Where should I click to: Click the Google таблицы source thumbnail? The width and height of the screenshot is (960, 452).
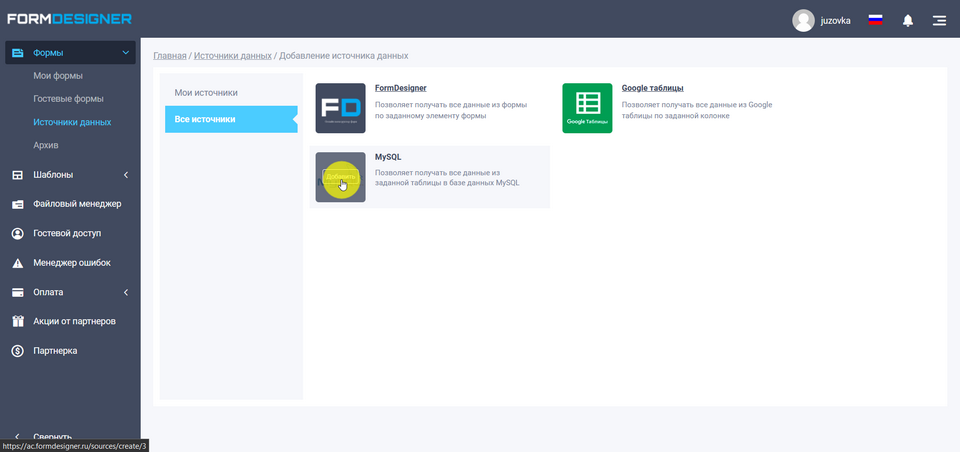[587, 108]
